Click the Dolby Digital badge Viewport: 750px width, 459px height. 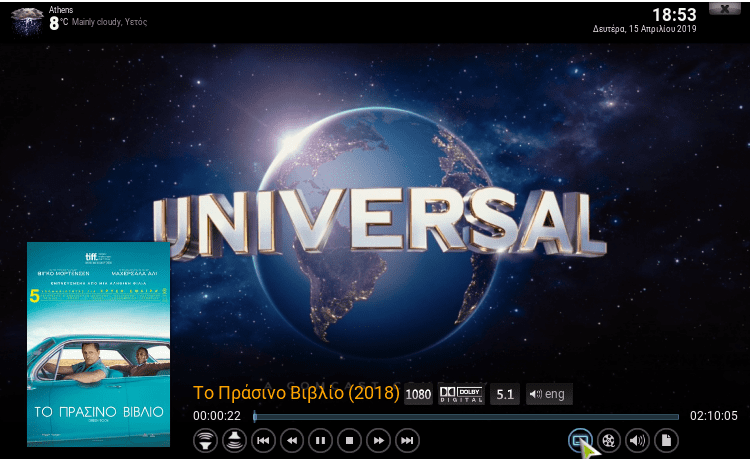[461, 394]
